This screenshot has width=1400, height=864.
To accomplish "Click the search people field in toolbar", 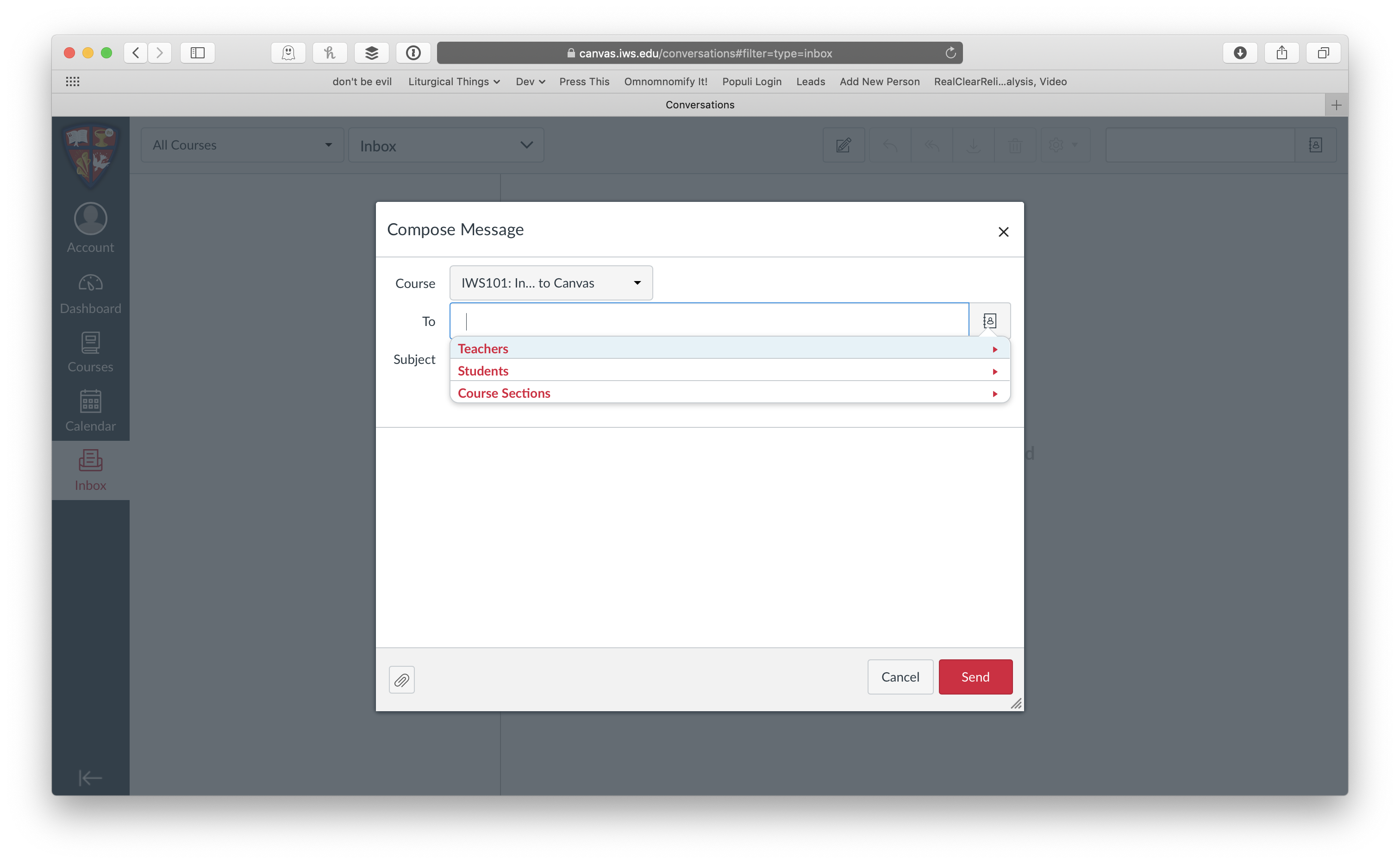I will [x=1200, y=145].
